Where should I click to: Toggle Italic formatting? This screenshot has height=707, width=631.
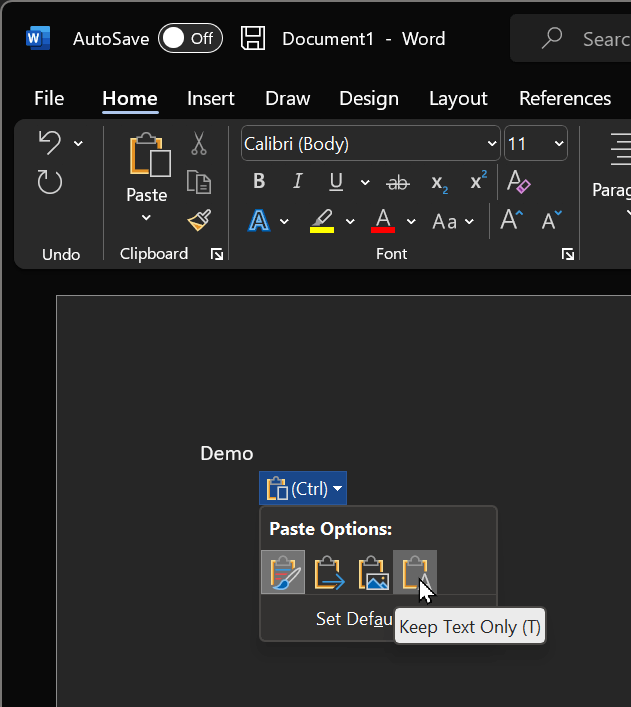[x=297, y=182]
